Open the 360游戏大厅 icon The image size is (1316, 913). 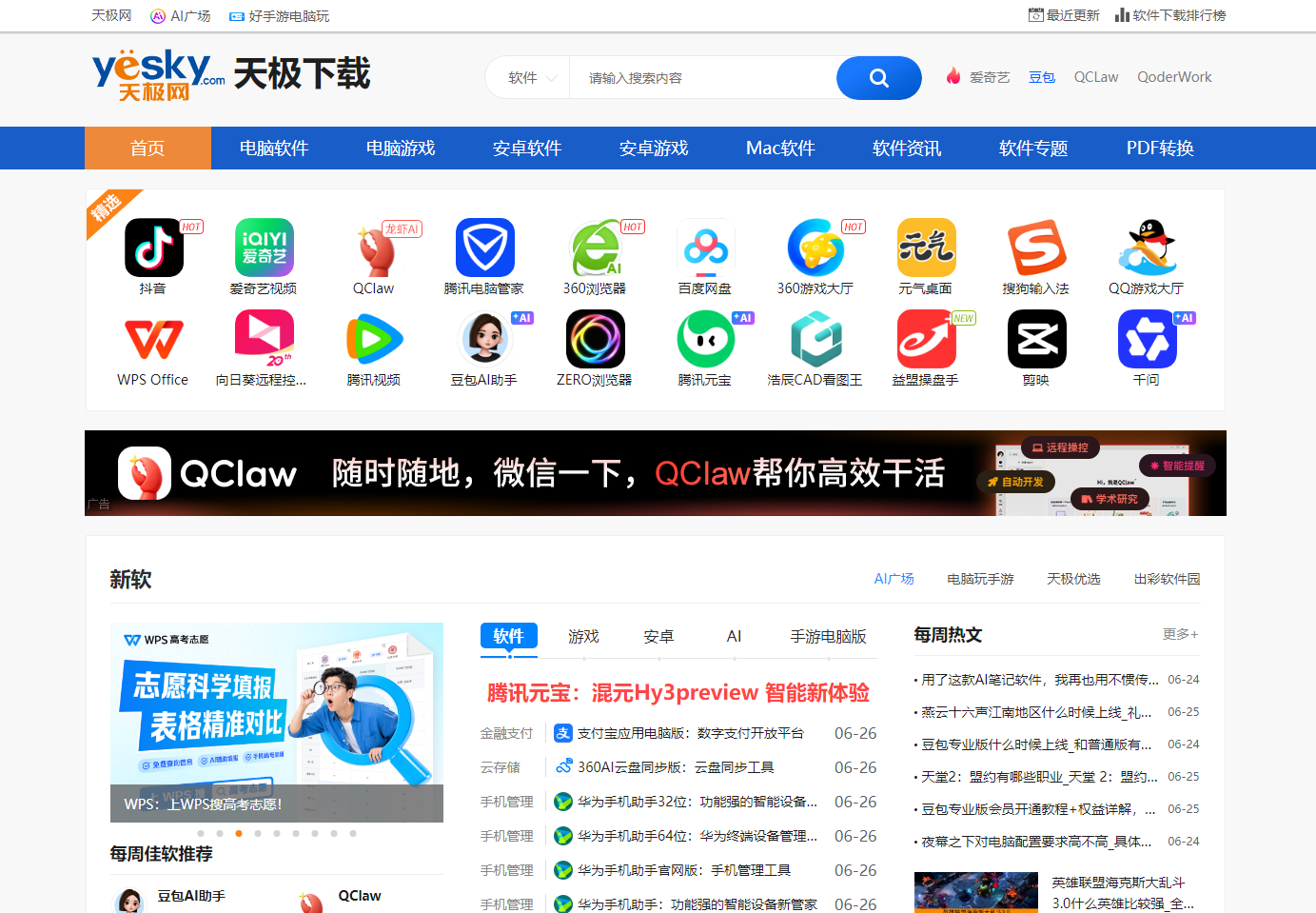[x=815, y=248]
